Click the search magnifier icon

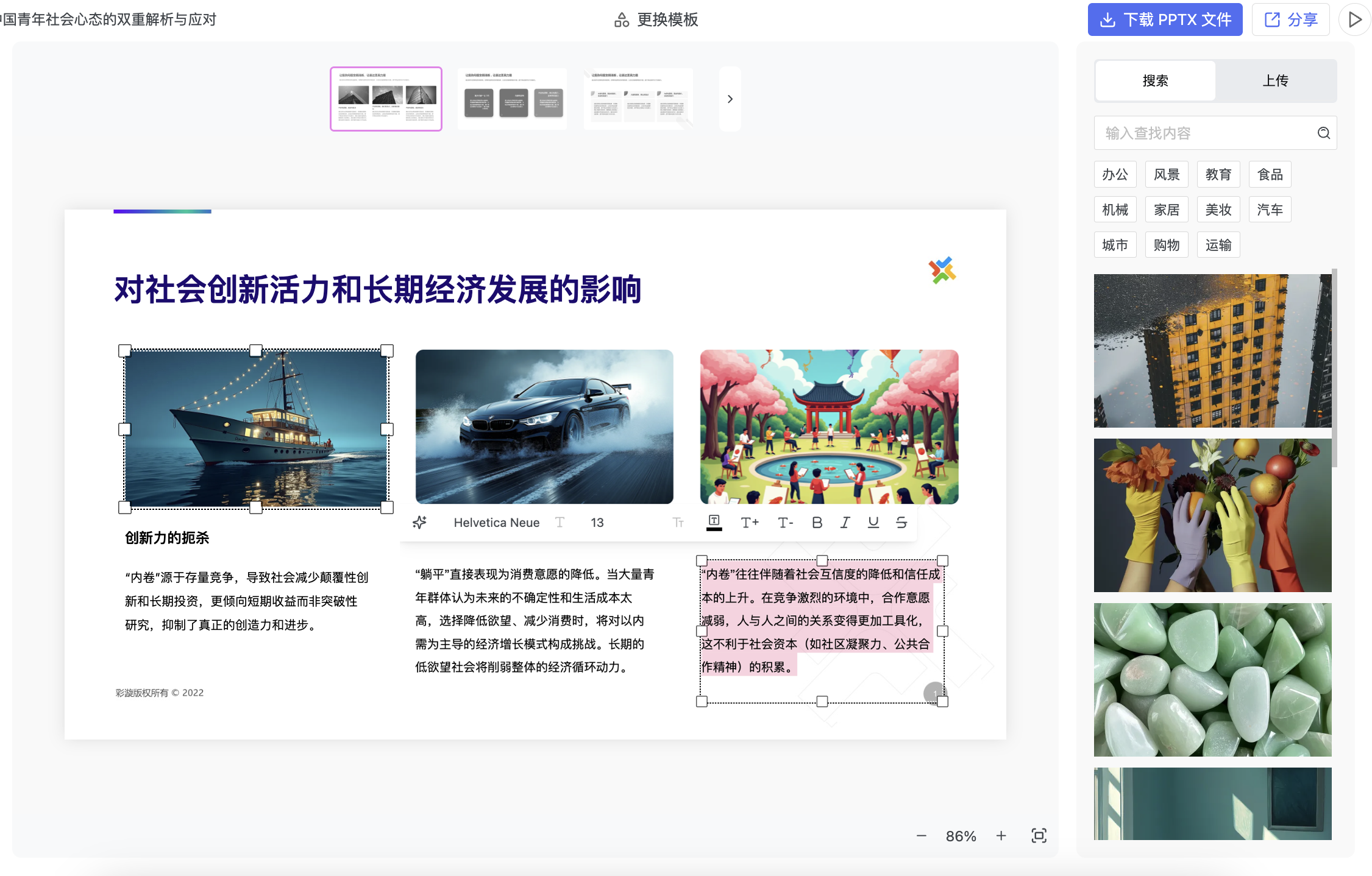point(1323,133)
